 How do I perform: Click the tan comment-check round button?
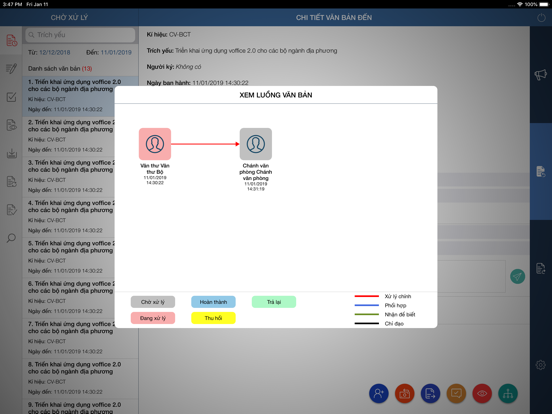[456, 393]
